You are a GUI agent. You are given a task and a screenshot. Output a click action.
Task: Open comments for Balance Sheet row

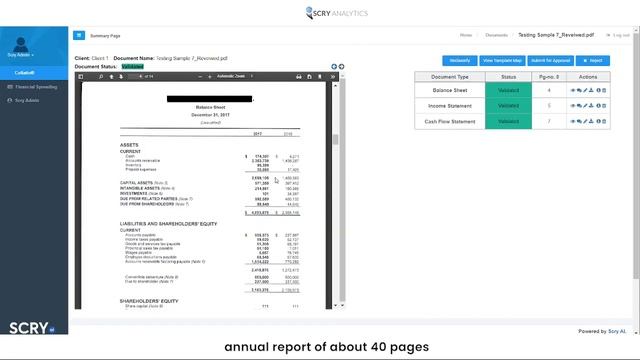(x=579, y=90)
